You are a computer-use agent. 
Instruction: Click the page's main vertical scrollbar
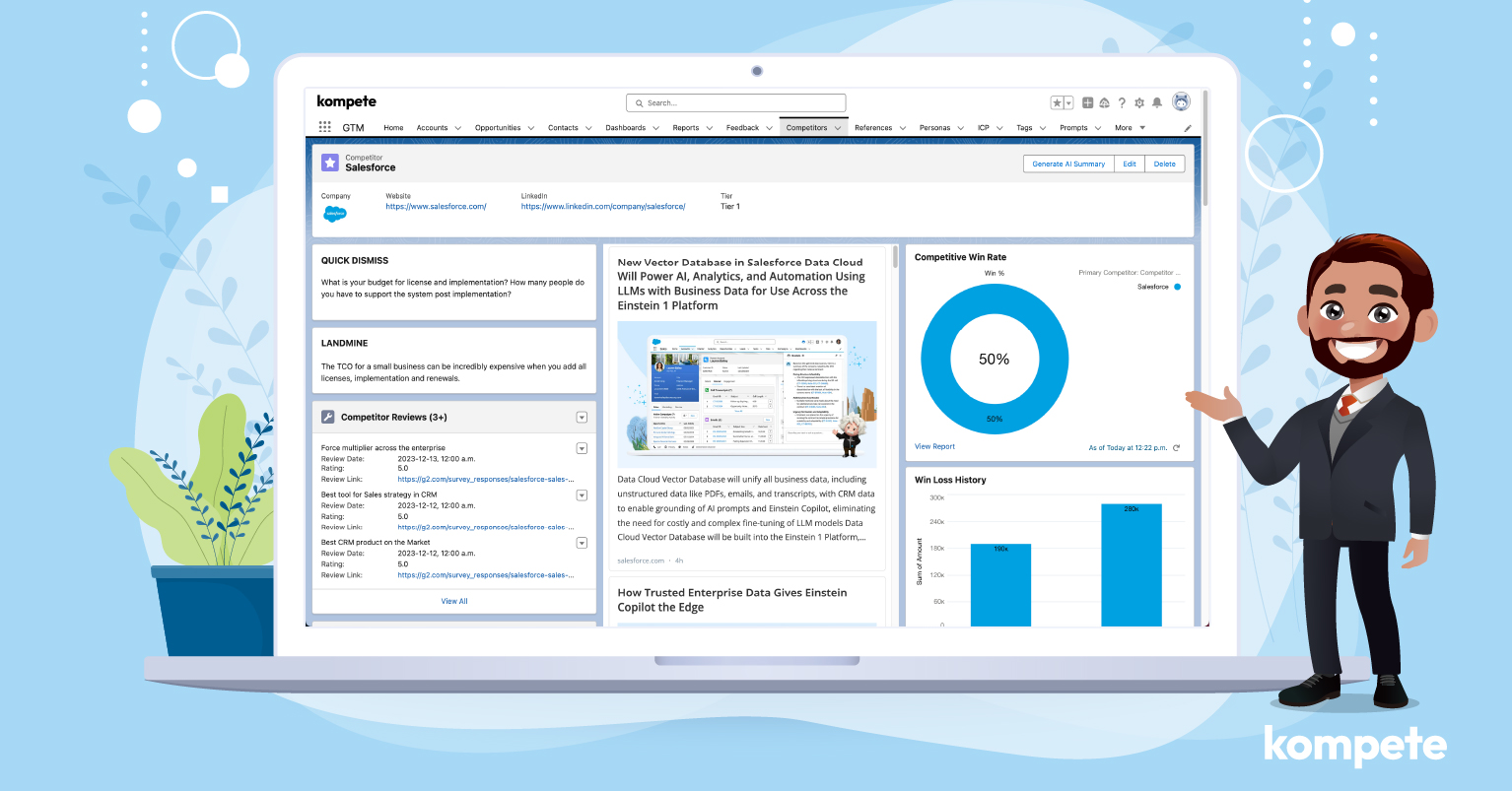(1205, 148)
